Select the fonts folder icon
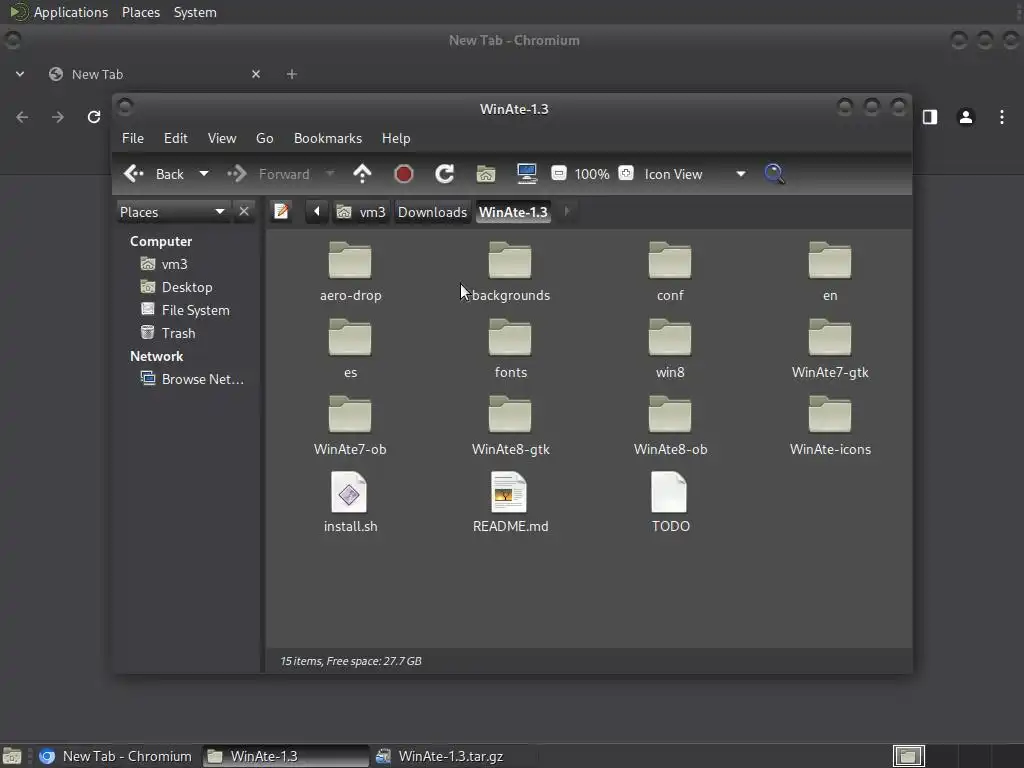1024x768 pixels. point(510,338)
